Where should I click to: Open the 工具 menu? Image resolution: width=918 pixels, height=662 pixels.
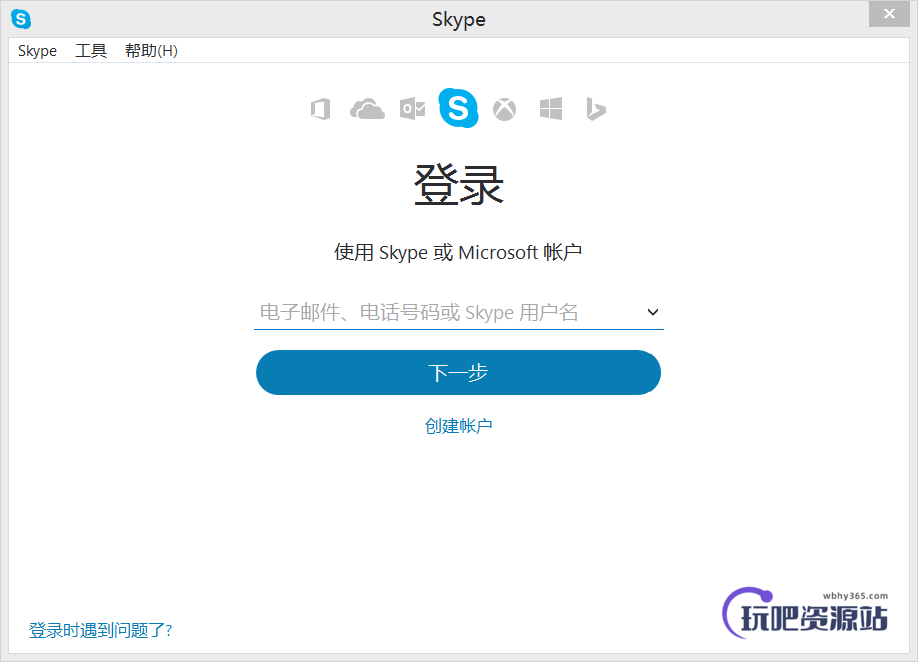91,51
